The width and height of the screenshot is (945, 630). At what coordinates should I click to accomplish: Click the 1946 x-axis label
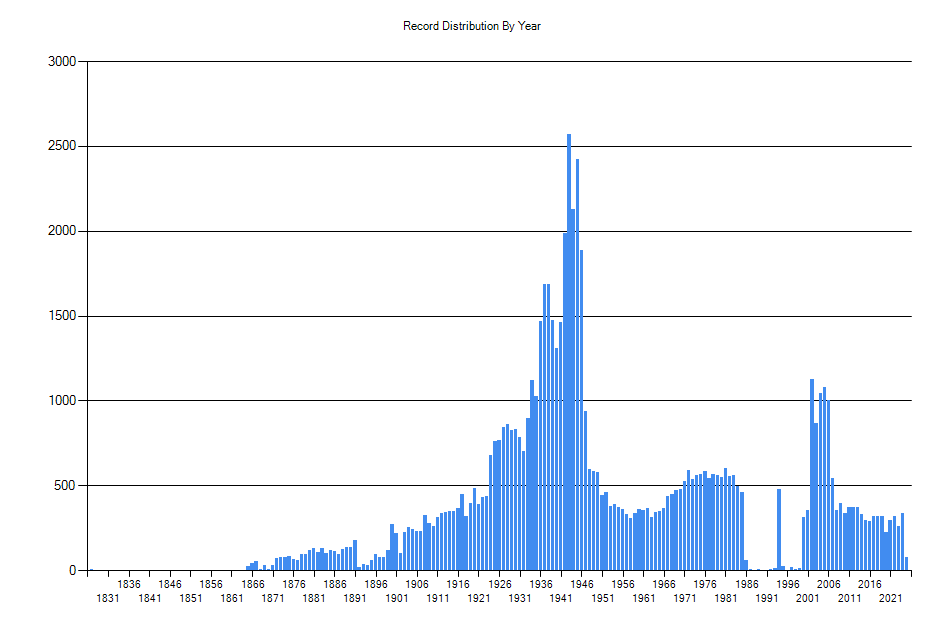(x=582, y=584)
